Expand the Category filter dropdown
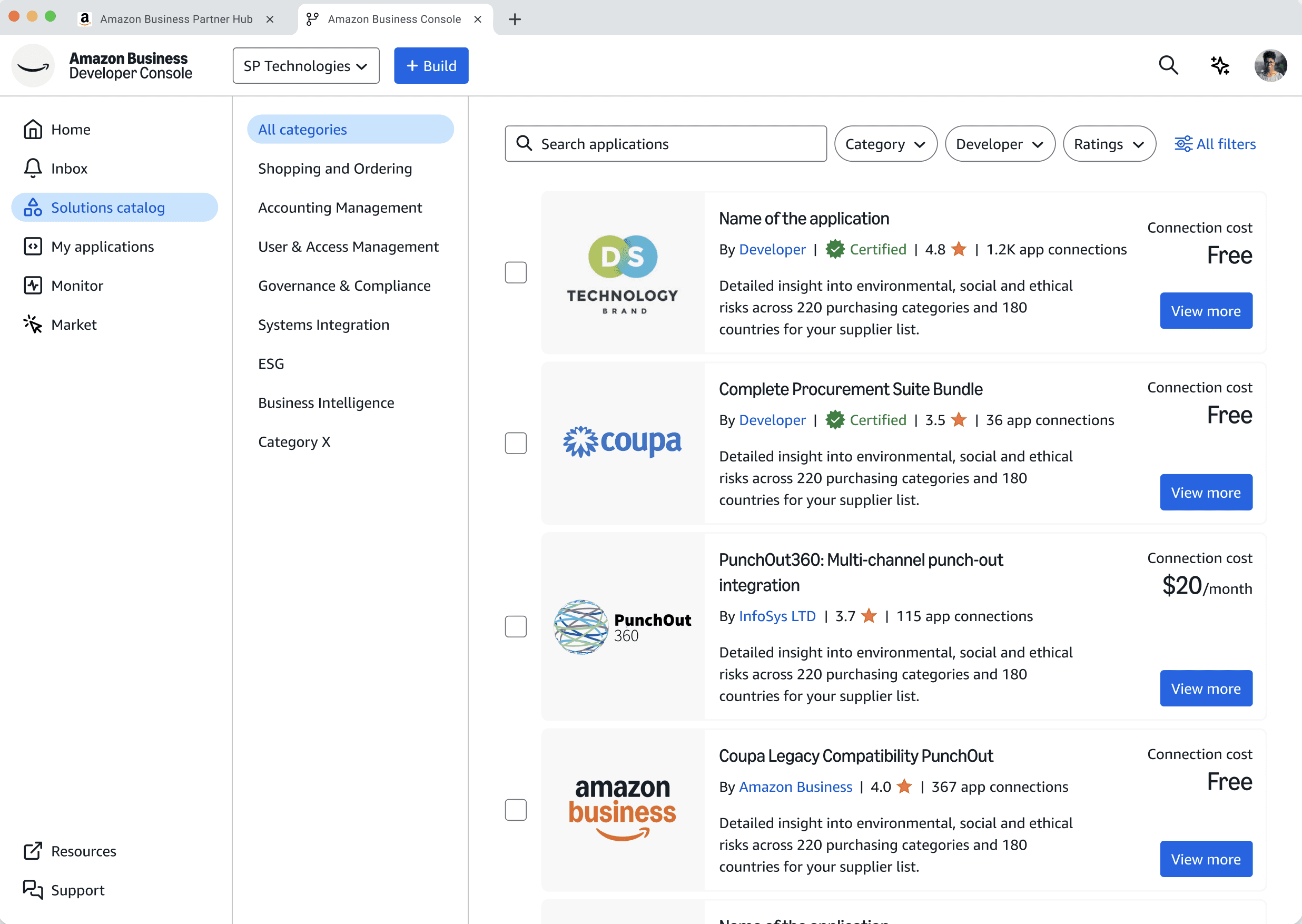Viewport: 1302px width, 924px height. pos(884,144)
